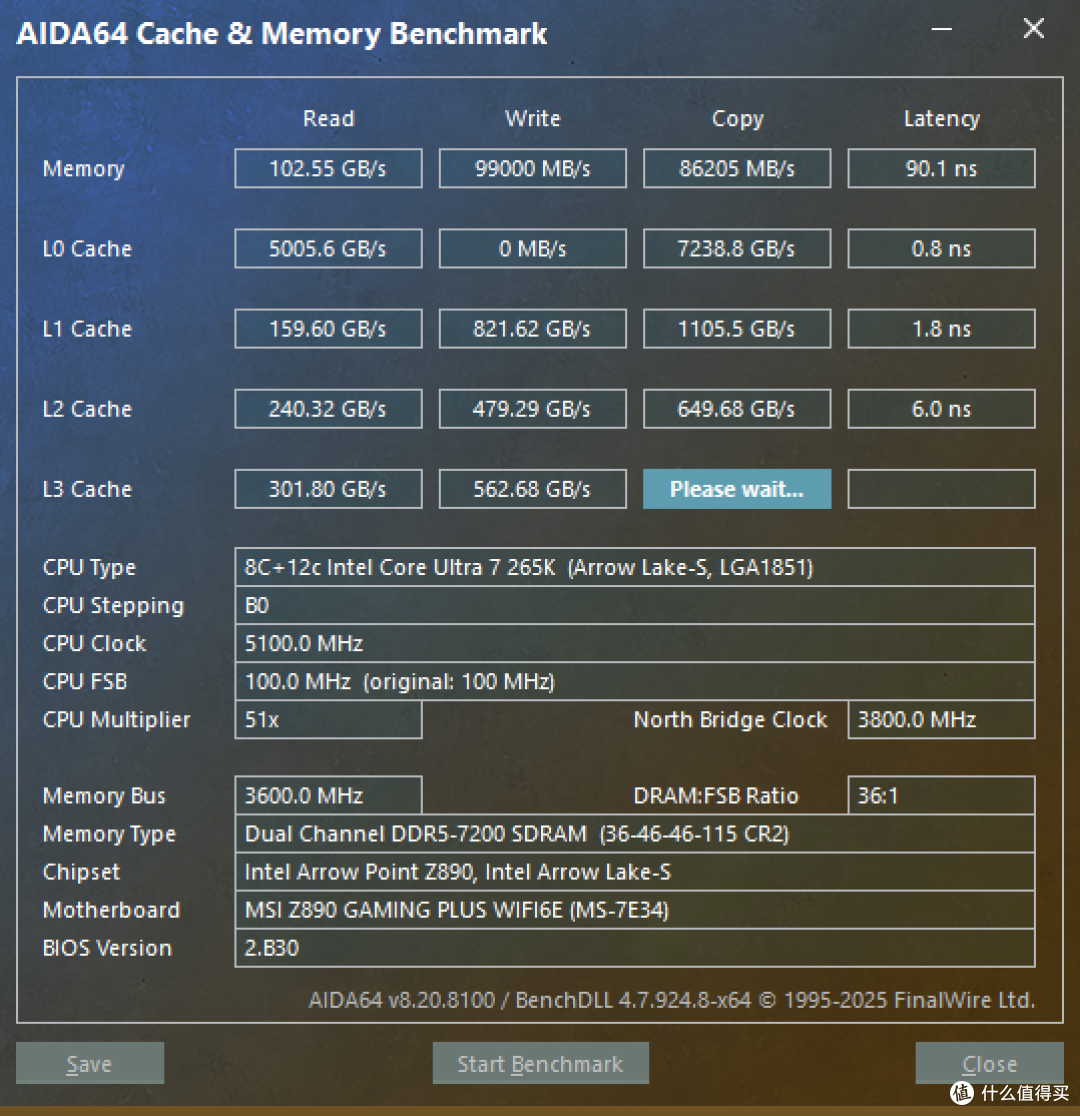
Task: Minimize the AIDA64 benchmark window
Action: pos(942,29)
